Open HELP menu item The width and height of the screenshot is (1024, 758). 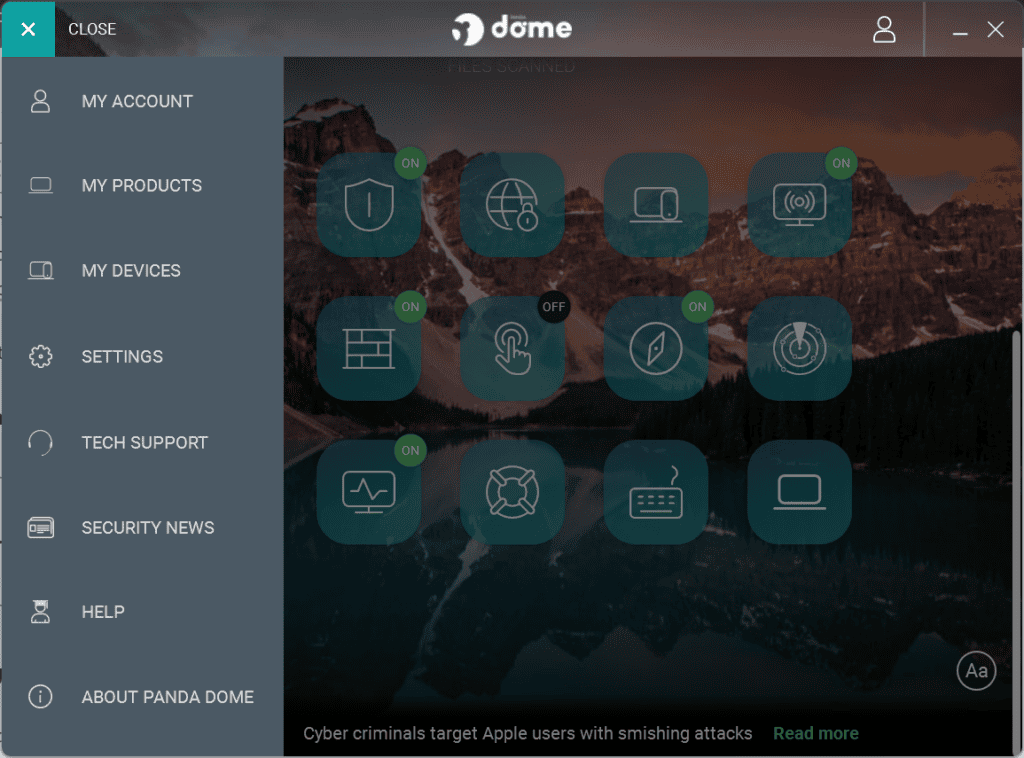pyautogui.click(x=142, y=612)
